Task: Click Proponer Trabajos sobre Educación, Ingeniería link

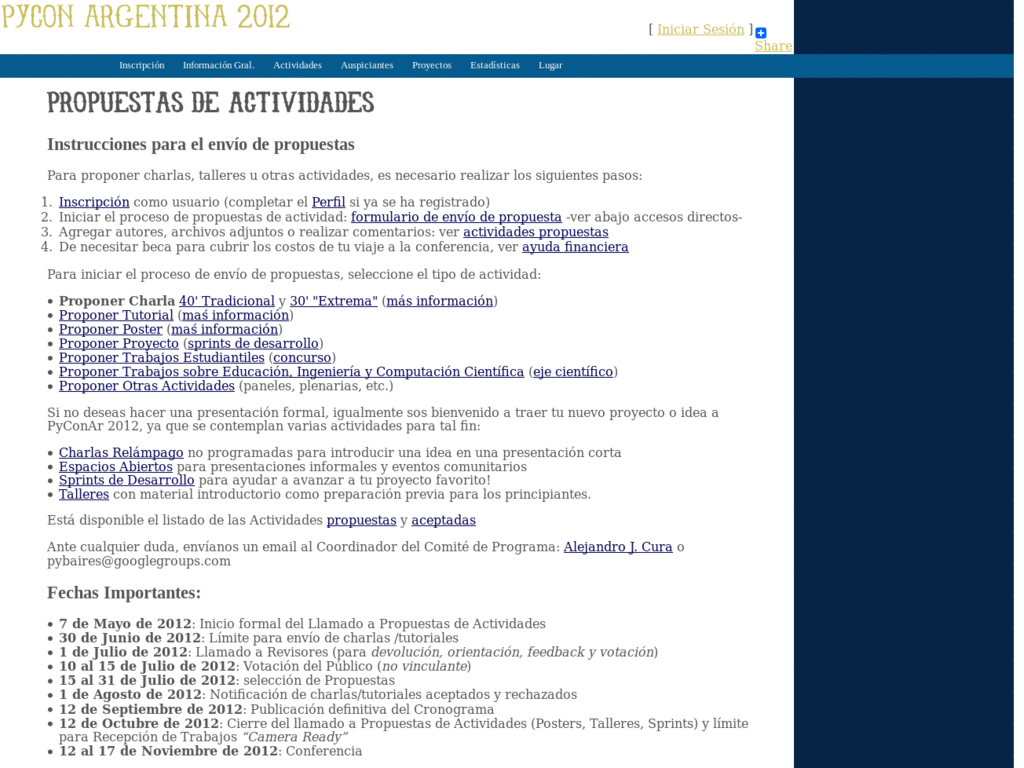Action: pos(291,372)
